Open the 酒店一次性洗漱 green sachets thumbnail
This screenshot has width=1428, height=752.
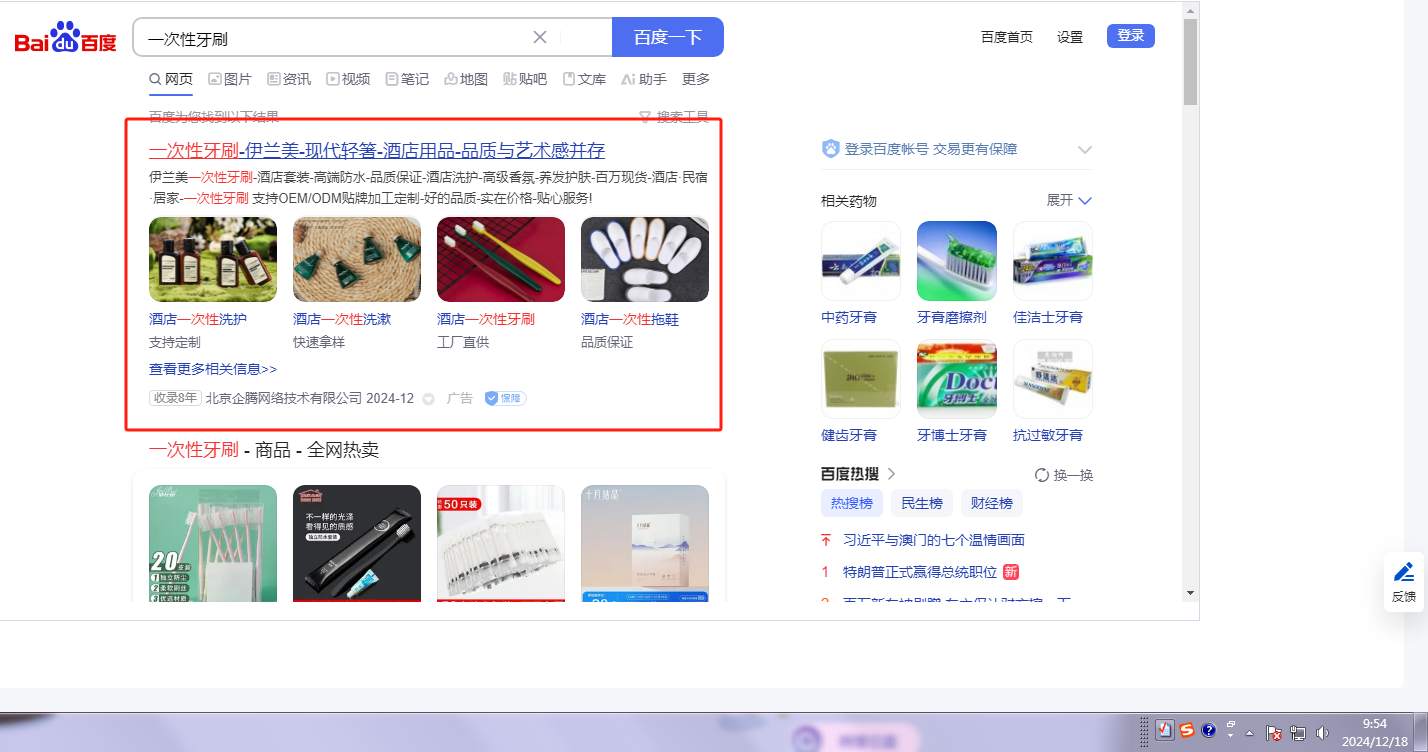tap(357, 259)
